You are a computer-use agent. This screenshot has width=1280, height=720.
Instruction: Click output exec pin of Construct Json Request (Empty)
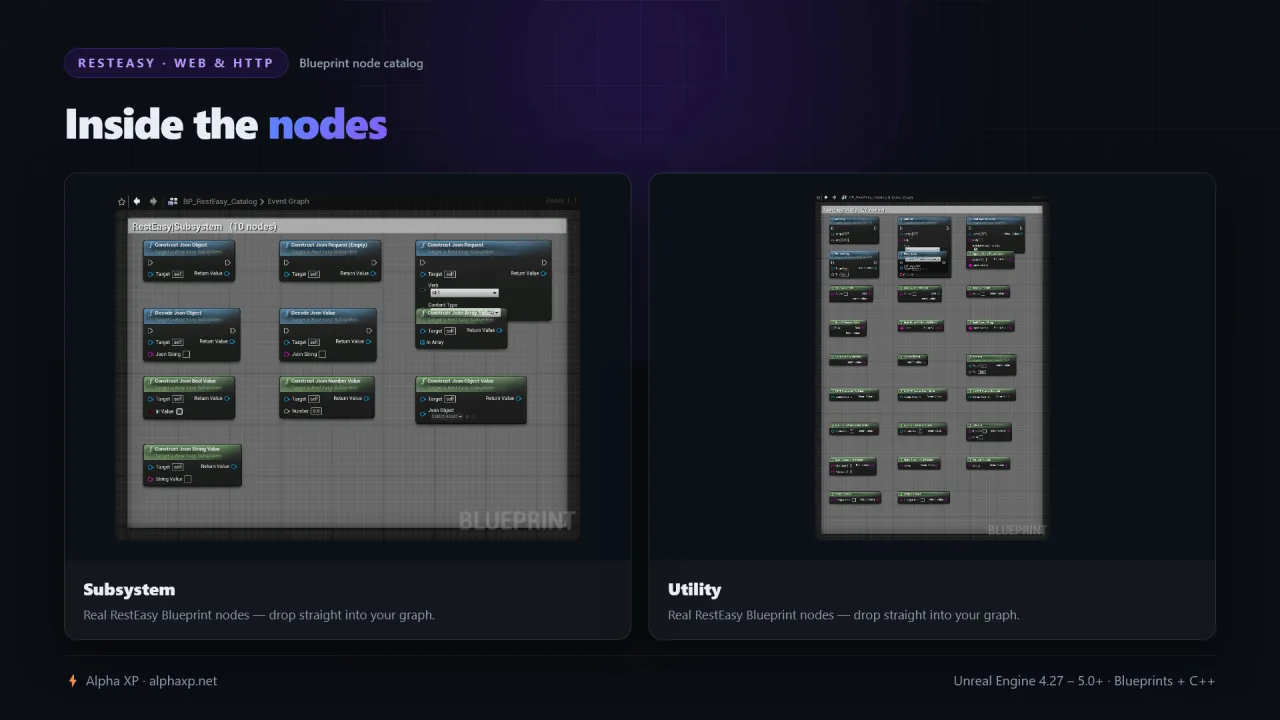coord(374,263)
